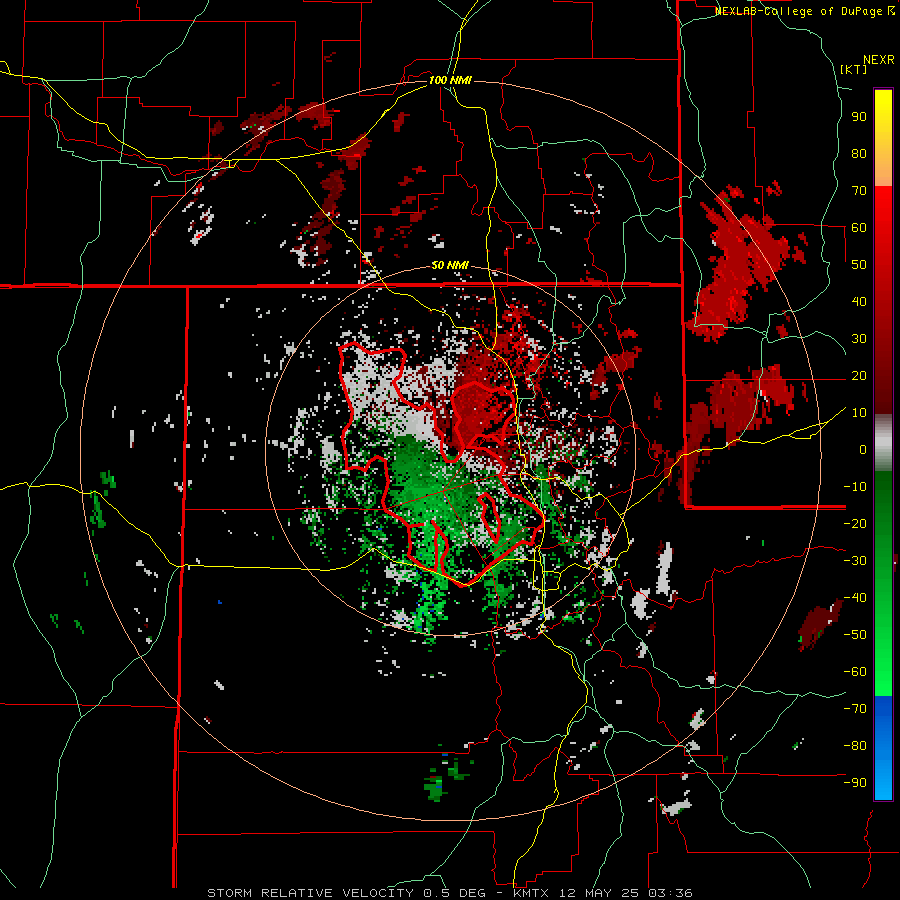Click the 60 value on velocity scale
This screenshot has width=900, height=900.
pyautogui.click(x=859, y=228)
